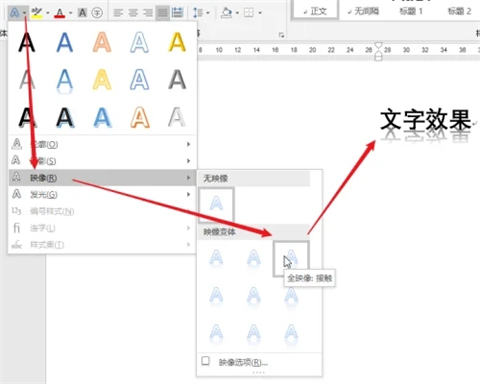Toggle character shading A button

[x=82, y=13]
